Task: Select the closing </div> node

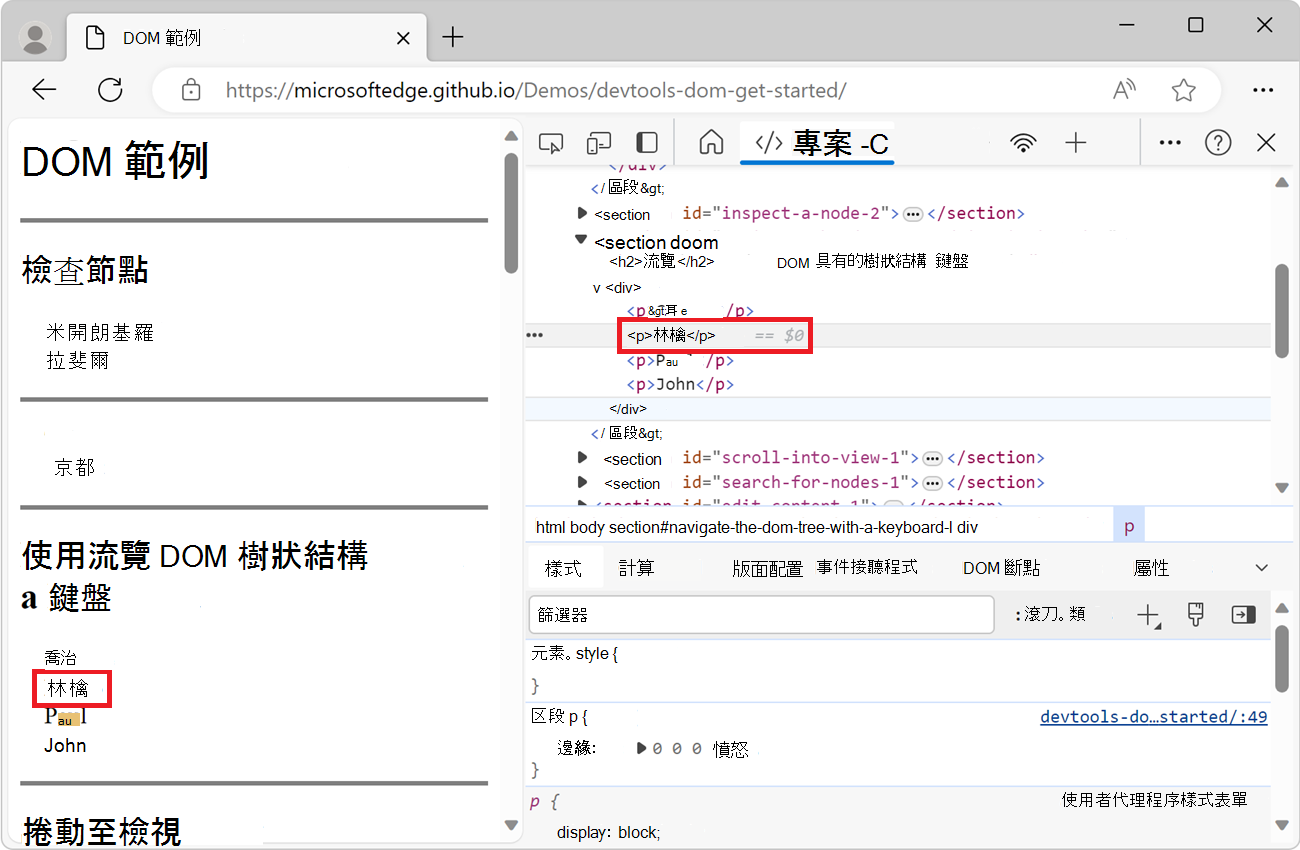Action: tap(628, 409)
